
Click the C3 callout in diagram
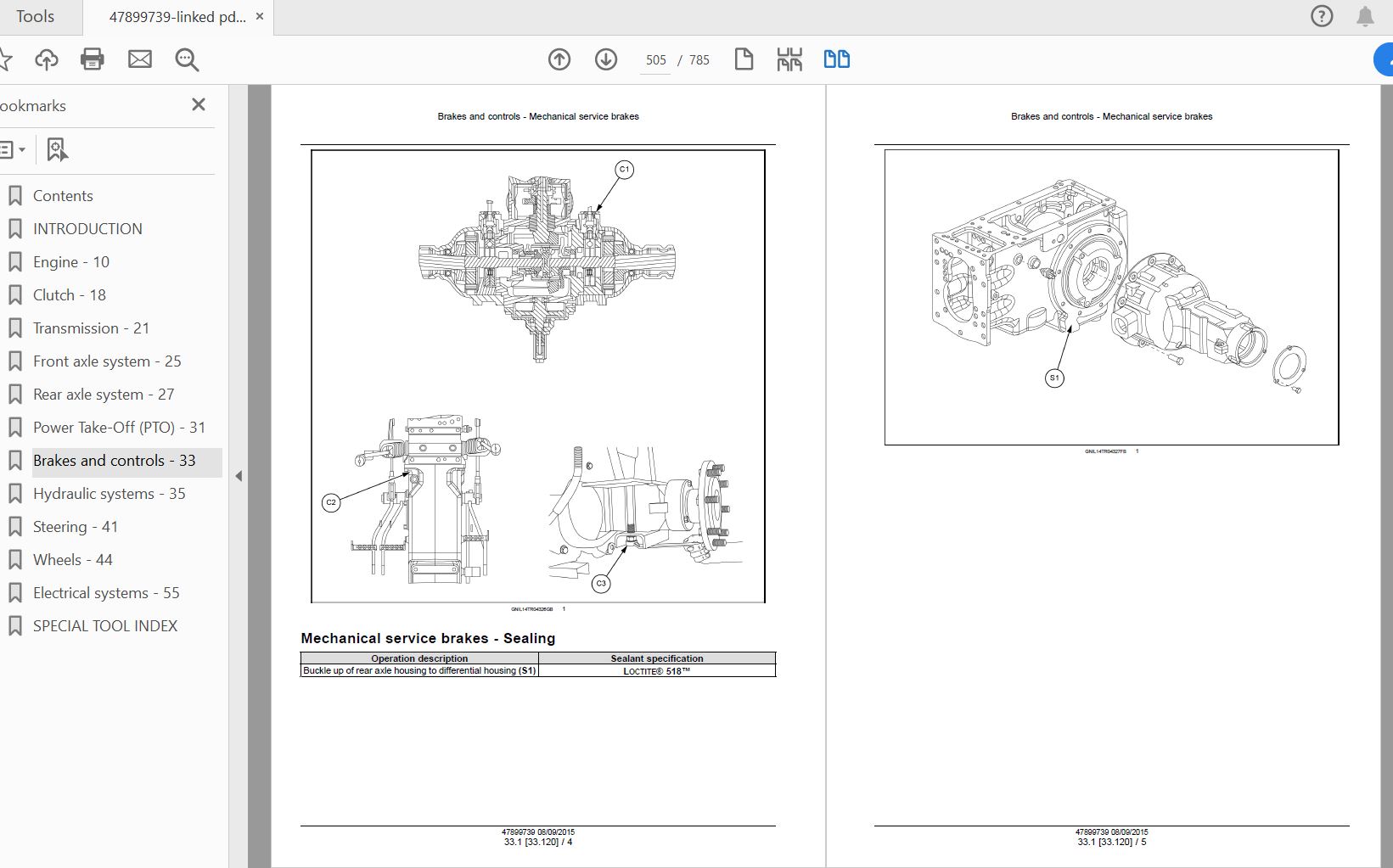coord(601,583)
